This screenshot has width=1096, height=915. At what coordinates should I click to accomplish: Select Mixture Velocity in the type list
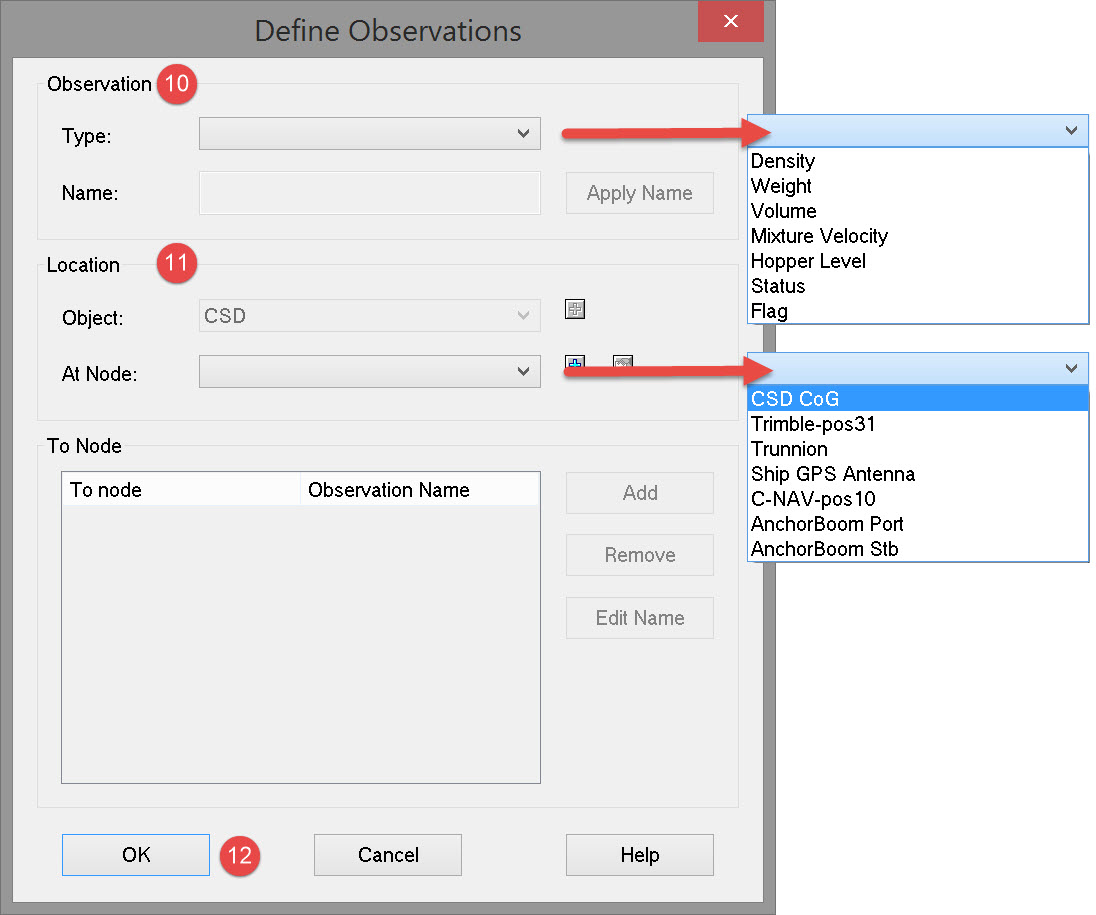tap(918, 236)
